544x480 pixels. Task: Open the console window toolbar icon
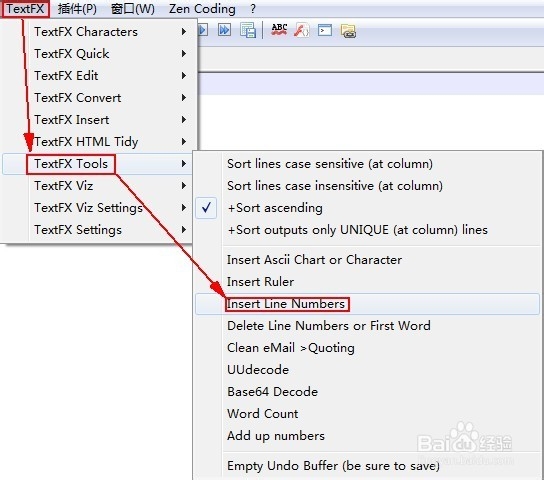[x=325, y=30]
